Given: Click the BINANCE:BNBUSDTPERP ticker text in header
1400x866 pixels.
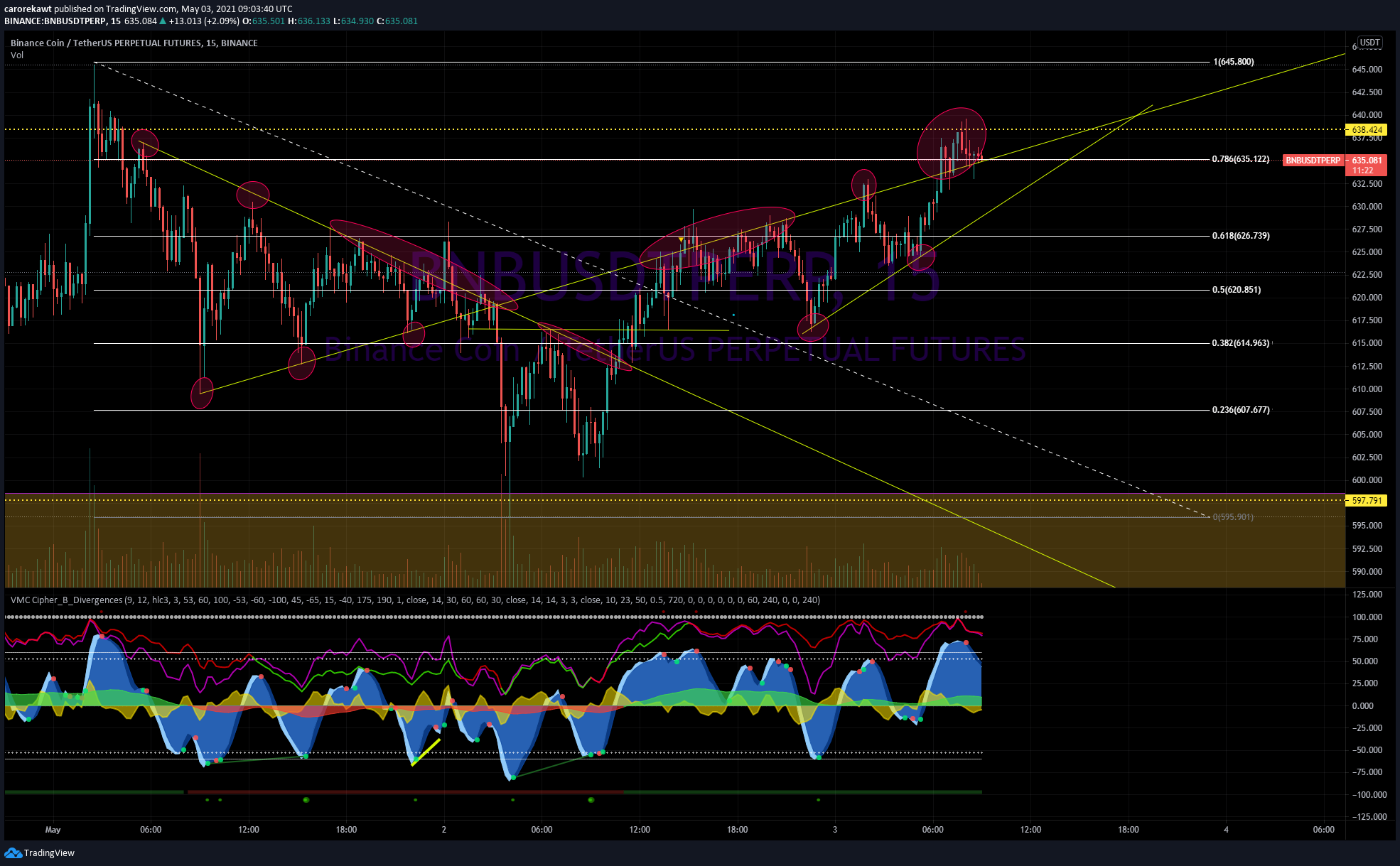Looking at the screenshot, I should pos(55,21).
